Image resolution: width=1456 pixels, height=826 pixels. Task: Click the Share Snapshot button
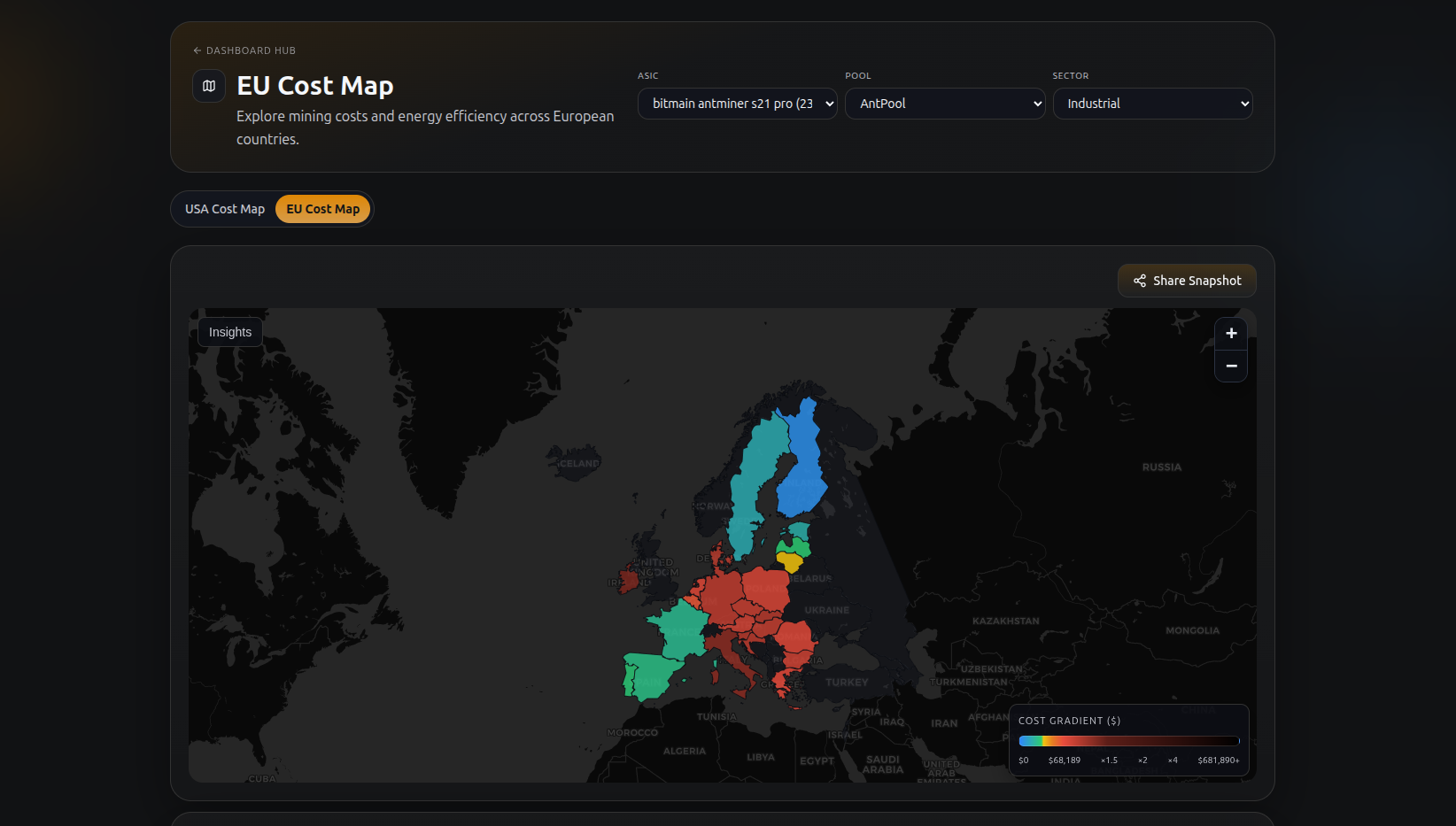pyautogui.click(x=1187, y=281)
